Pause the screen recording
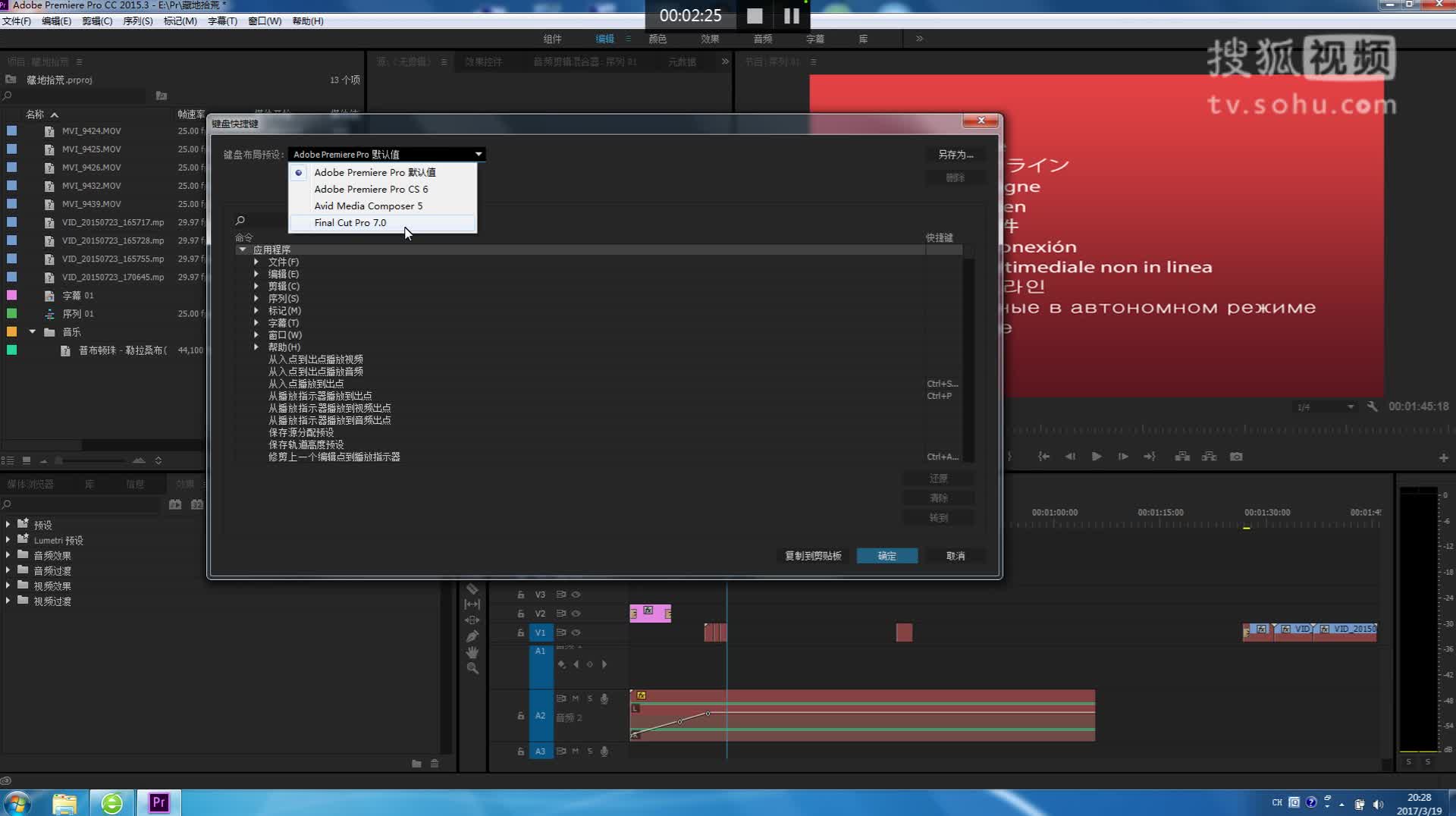Image resolution: width=1456 pixels, height=816 pixels. pos(791,16)
